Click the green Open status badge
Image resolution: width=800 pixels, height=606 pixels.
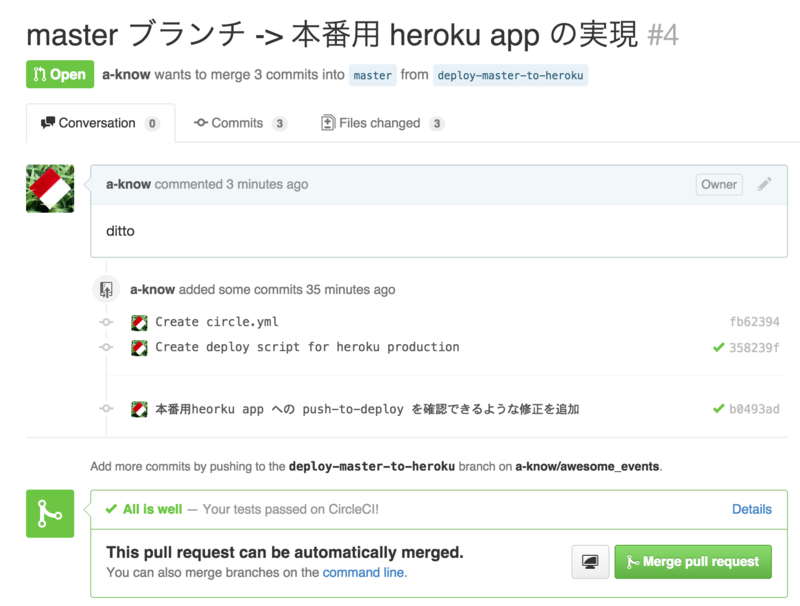click(x=60, y=74)
